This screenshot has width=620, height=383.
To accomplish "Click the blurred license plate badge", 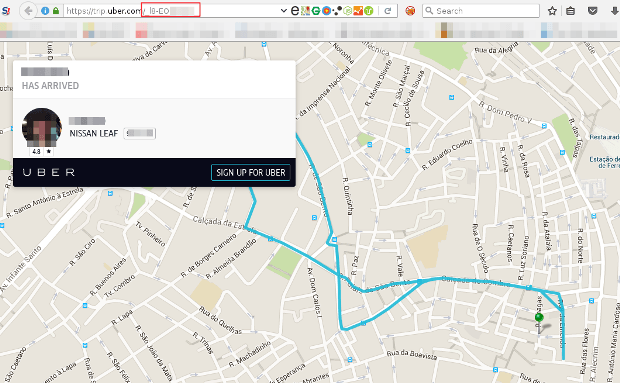I will (140, 134).
